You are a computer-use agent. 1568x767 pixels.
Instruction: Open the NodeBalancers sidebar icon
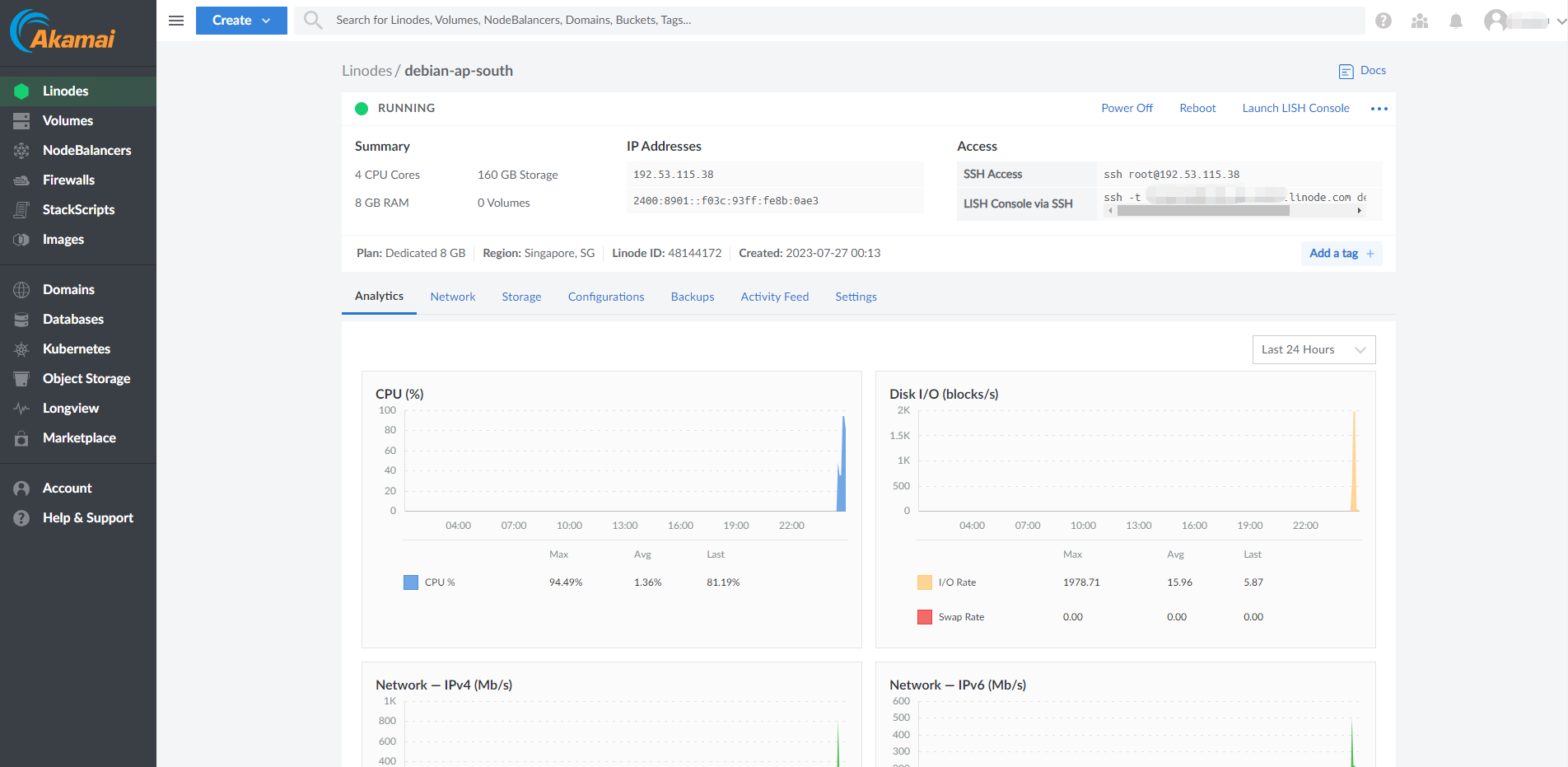21,151
